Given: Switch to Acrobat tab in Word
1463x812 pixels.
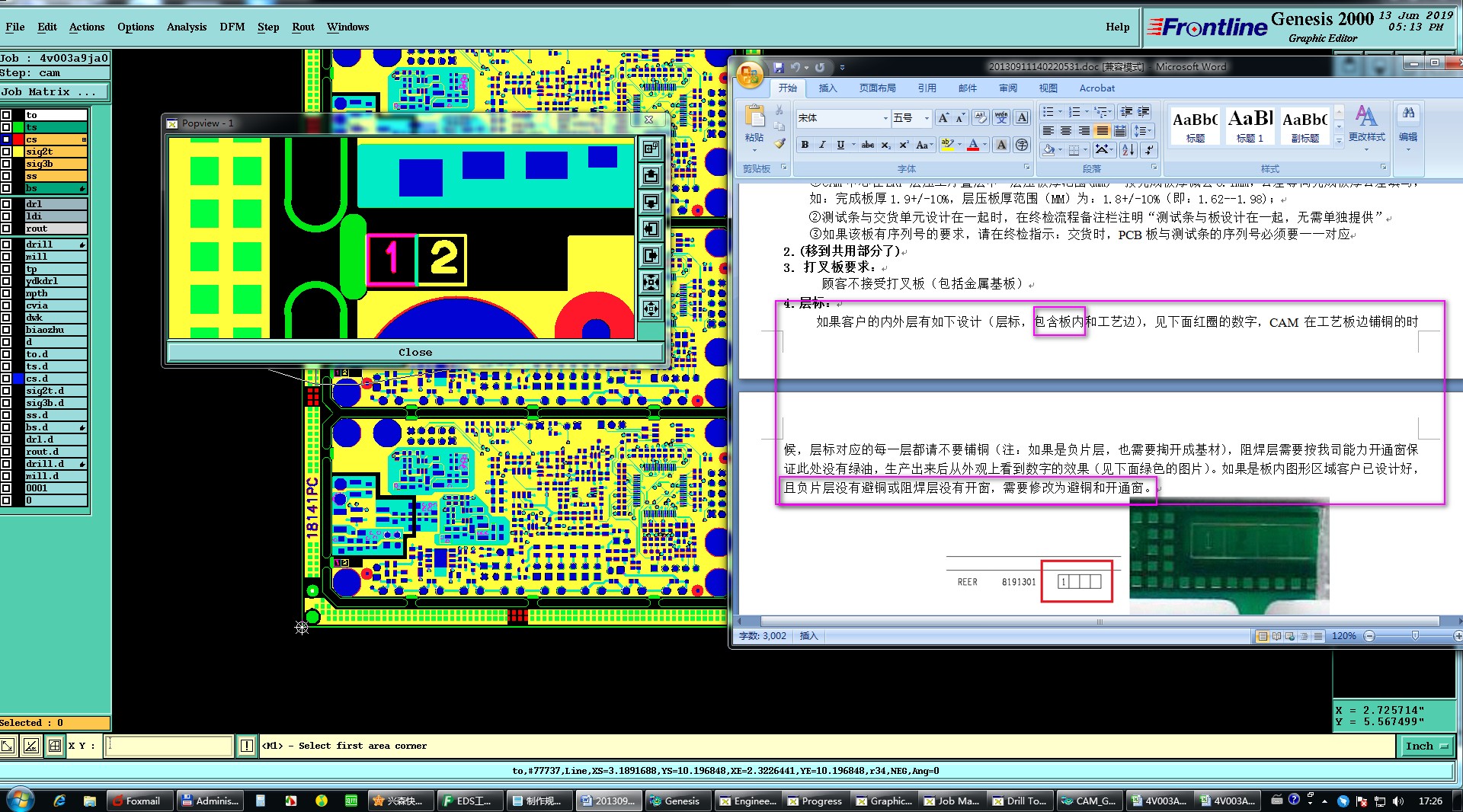Looking at the screenshot, I should pos(1096,88).
